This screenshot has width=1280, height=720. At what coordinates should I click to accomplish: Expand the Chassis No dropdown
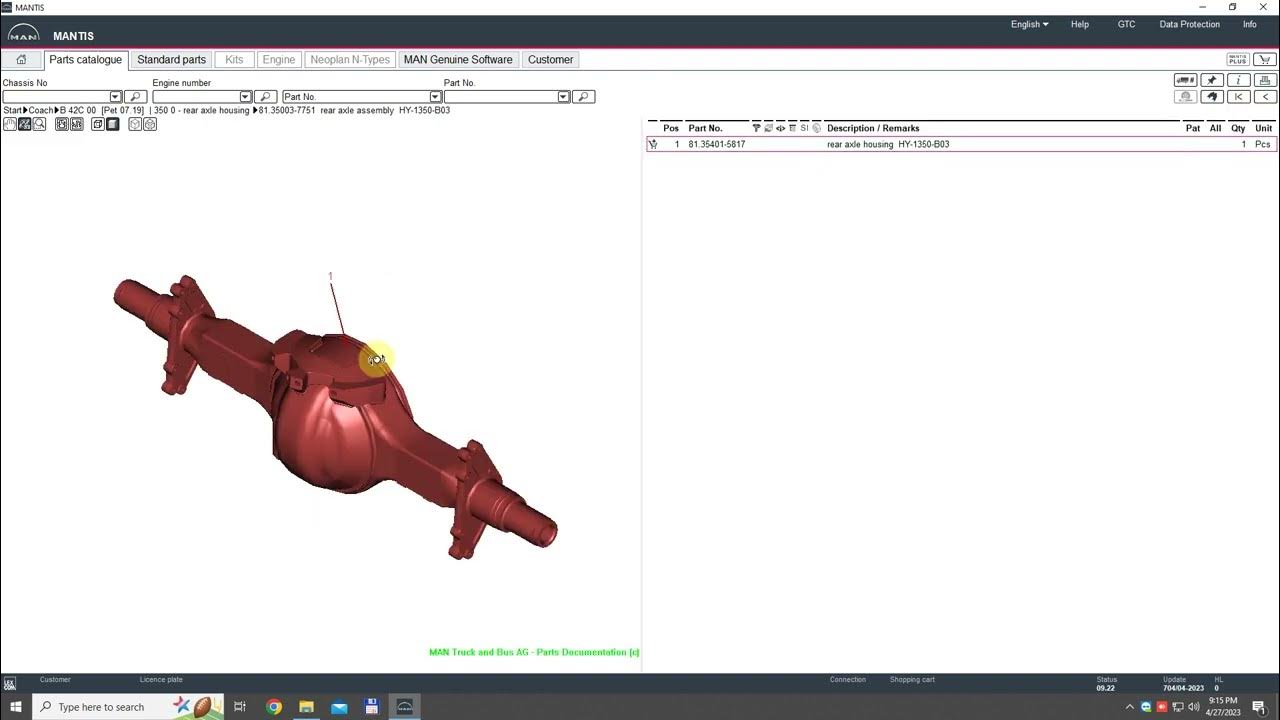[x=115, y=97]
